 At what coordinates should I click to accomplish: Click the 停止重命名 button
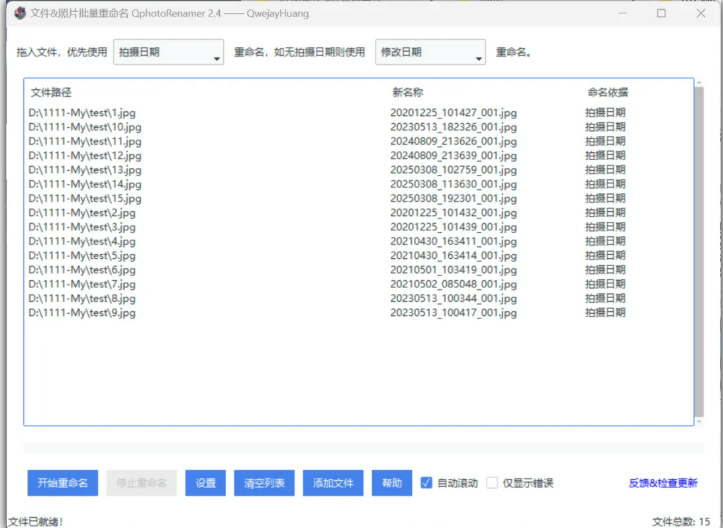[142, 483]
